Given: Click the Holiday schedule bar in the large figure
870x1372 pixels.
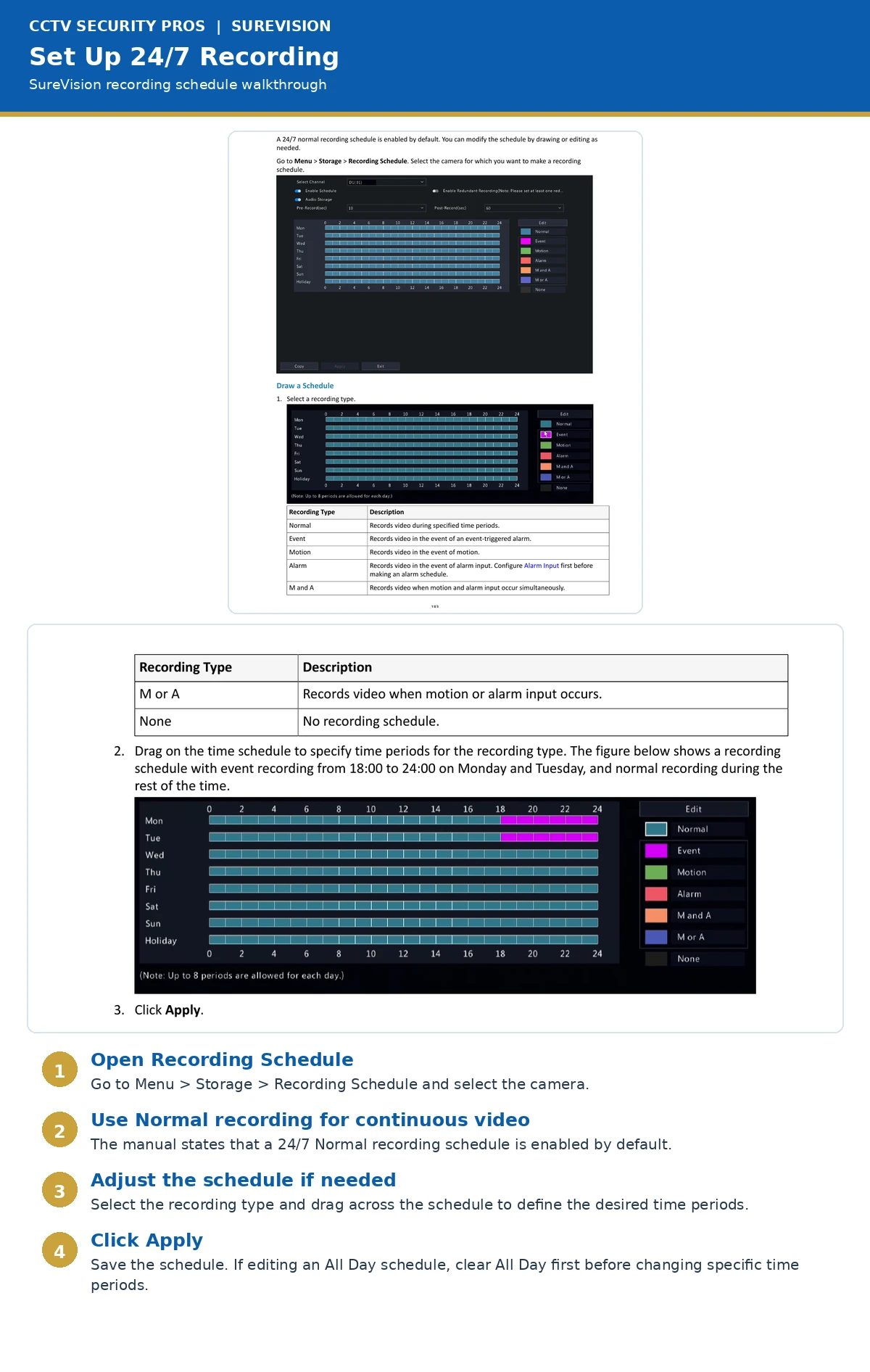Looking at the screenshot, I should [403, 939].
